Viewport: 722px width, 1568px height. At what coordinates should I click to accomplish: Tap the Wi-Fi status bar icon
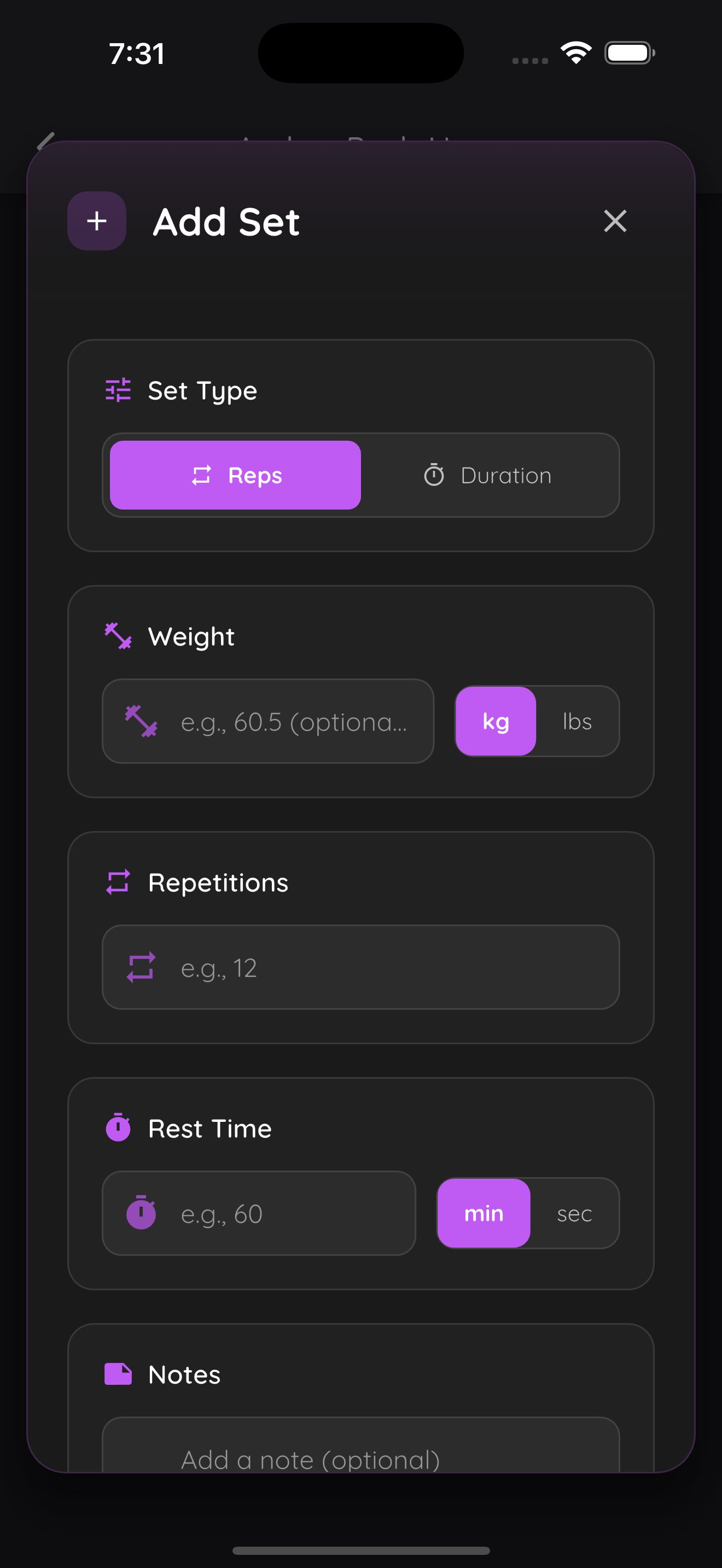click(x=576, y=53)
